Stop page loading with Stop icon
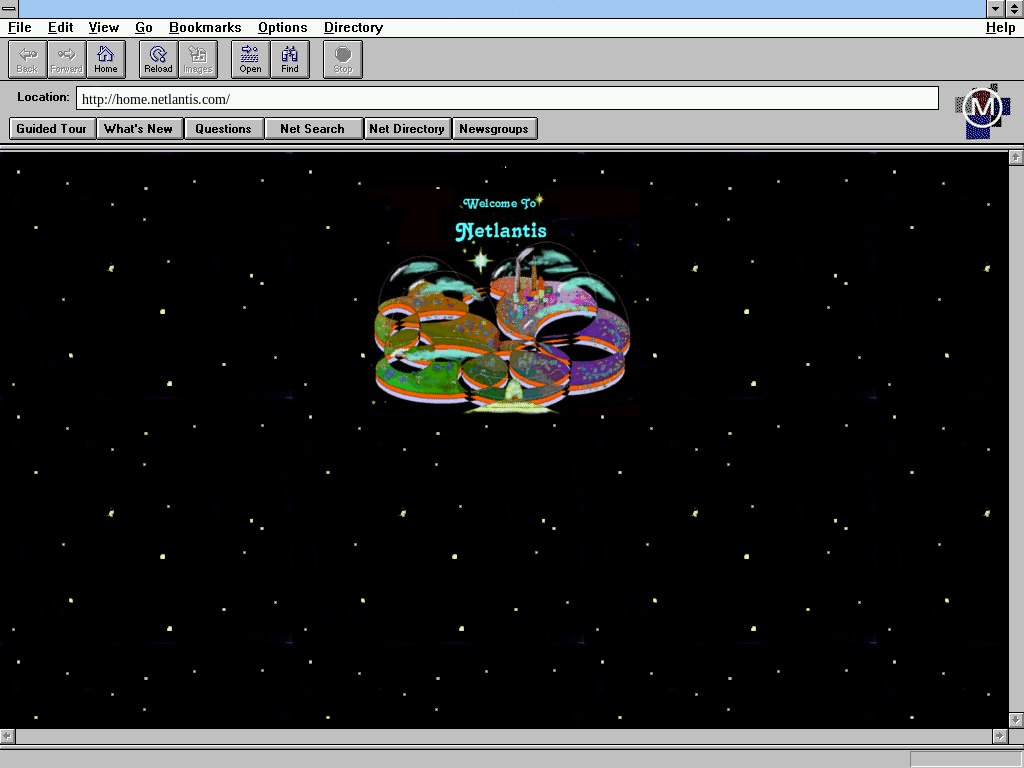 coord(343,59)
